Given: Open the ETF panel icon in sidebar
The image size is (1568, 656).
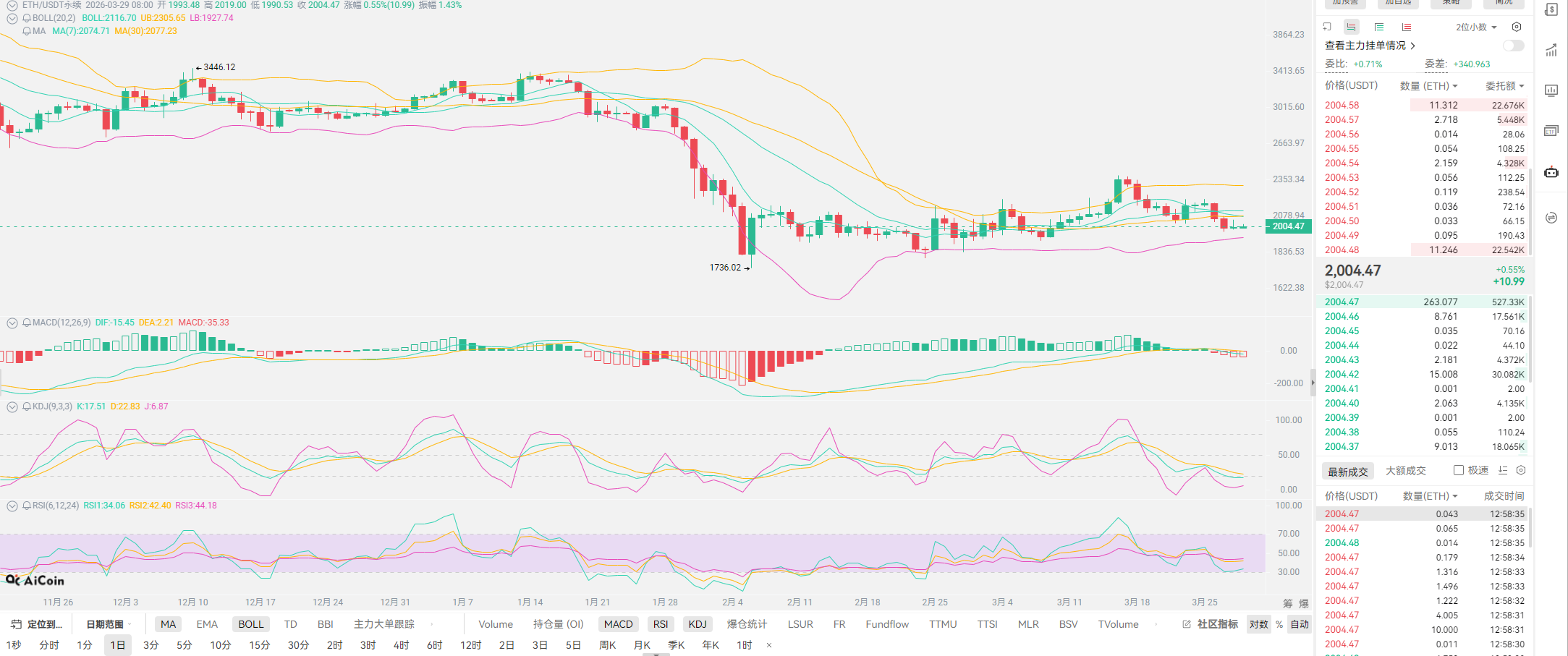Looking at the screenshot, I should click(x=1551, y=131).
